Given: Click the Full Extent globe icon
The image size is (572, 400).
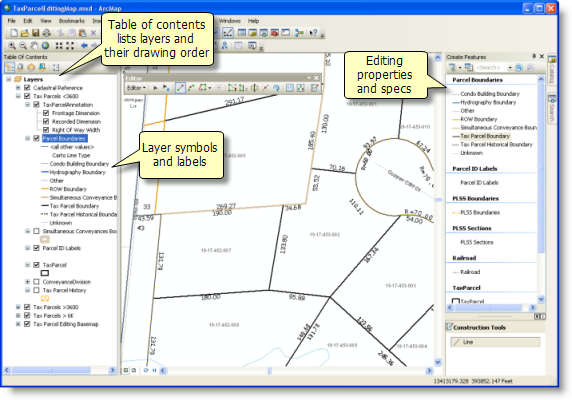Looking at the screenshot, I should (45, 46).
